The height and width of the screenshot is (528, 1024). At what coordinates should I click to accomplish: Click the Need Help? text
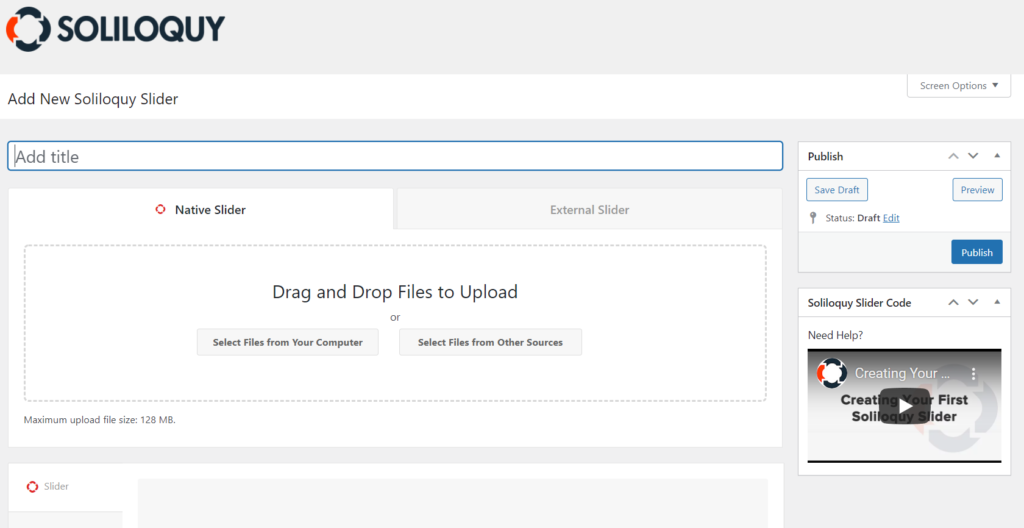835,335
